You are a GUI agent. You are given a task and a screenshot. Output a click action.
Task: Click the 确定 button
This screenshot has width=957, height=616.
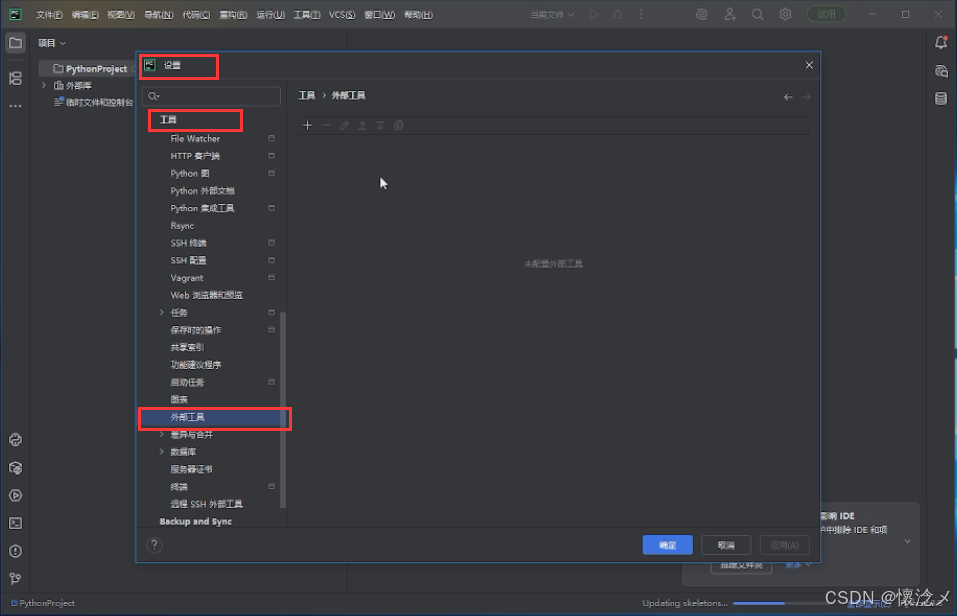[x=667, y=545]
